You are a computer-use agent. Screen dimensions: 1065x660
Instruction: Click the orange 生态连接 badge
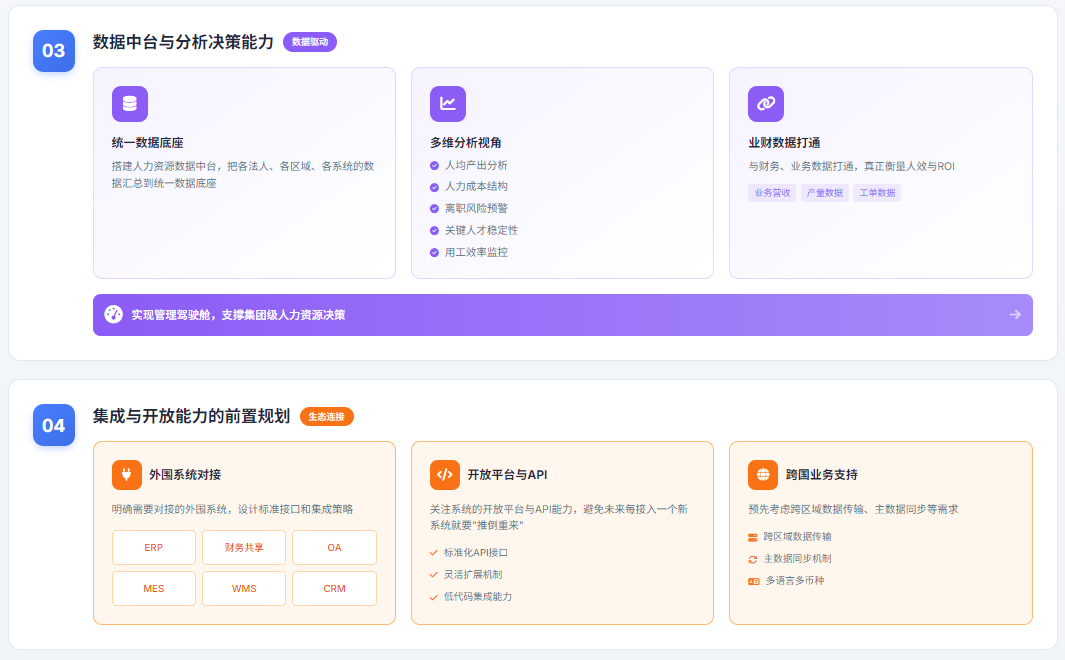tap(327, 416)
